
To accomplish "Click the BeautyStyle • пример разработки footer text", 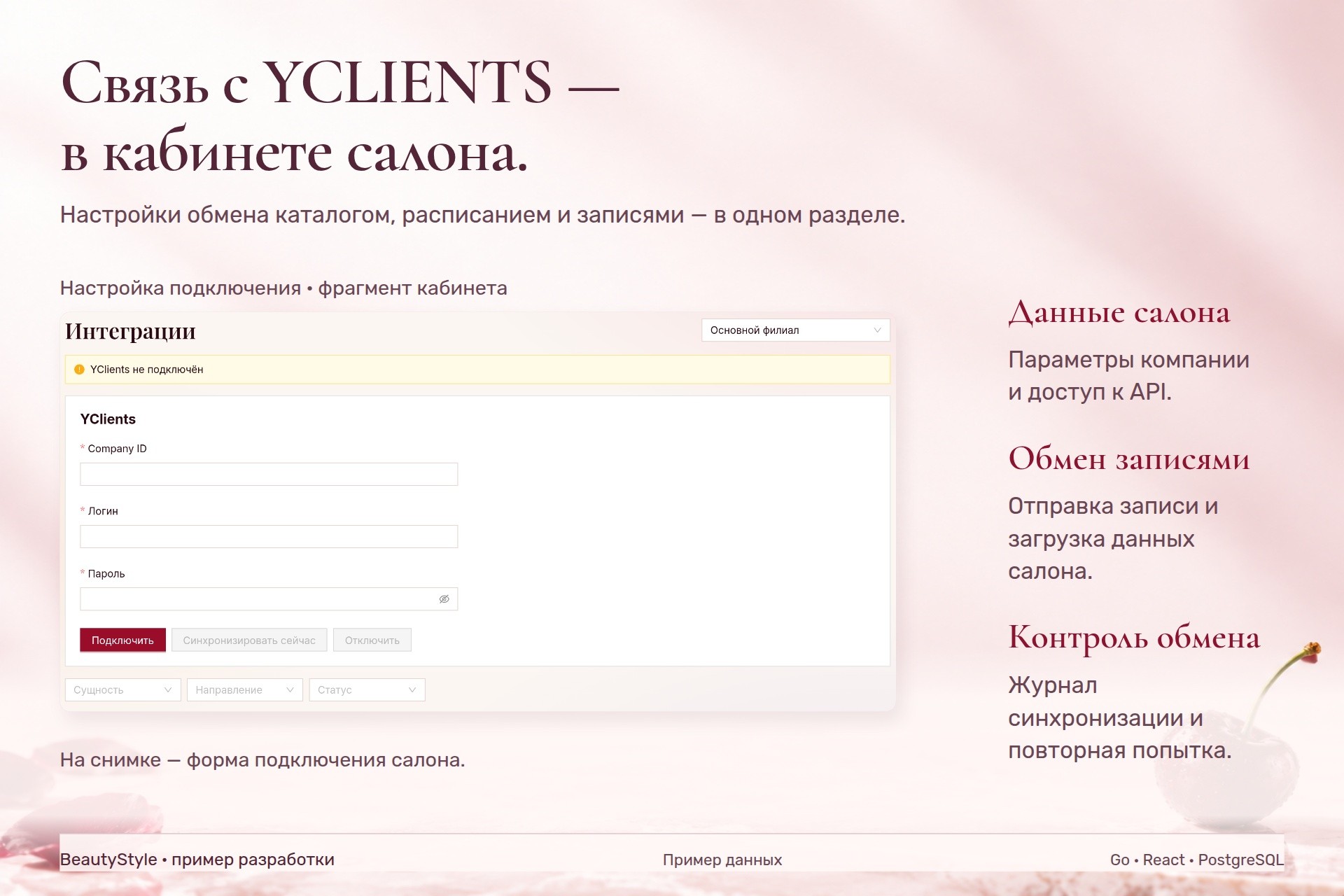I will coord(197,860).
